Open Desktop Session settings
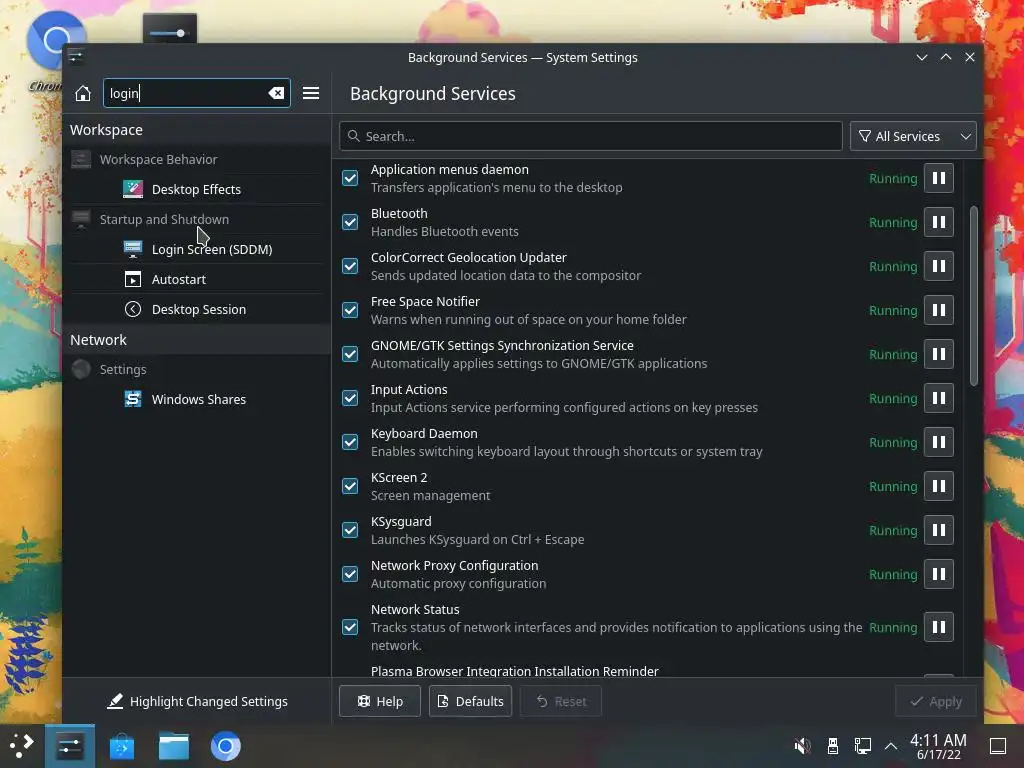1024x768 pixels. point(196,310)
